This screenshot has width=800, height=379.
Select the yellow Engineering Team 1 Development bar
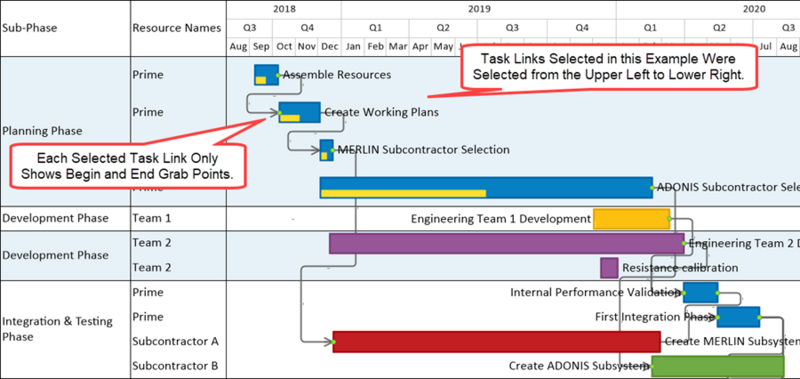click(632, 219)
